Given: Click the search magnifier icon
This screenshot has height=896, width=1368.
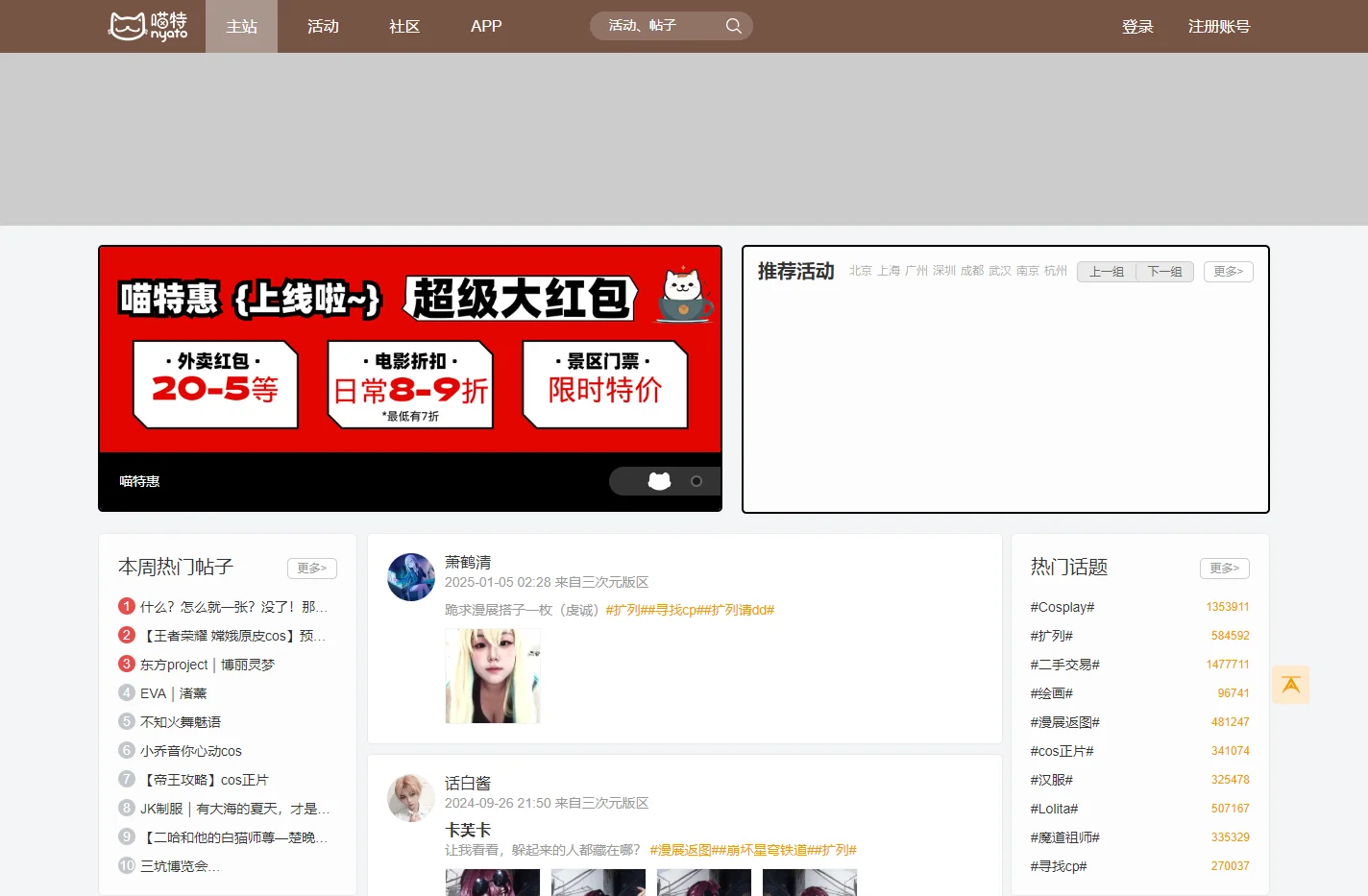Looking at the screenshot, I should click(x=734, y=26).
